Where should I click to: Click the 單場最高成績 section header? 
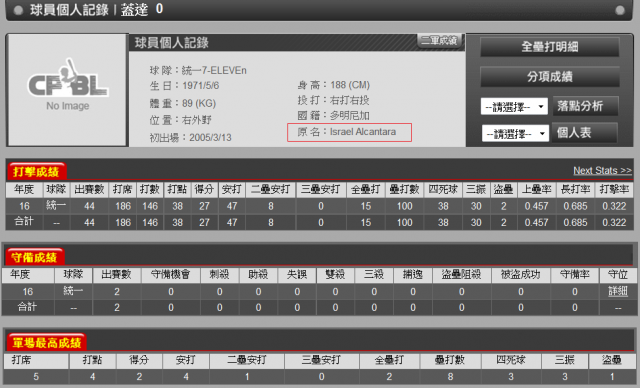[47, 343]
